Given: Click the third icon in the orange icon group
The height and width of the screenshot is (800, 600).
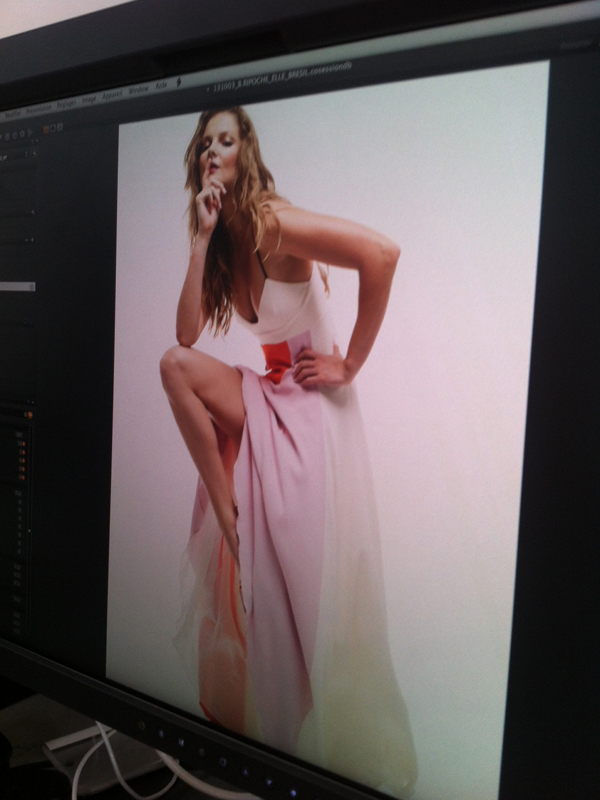Looking at the screenshot, I should [x=59, y=128].
